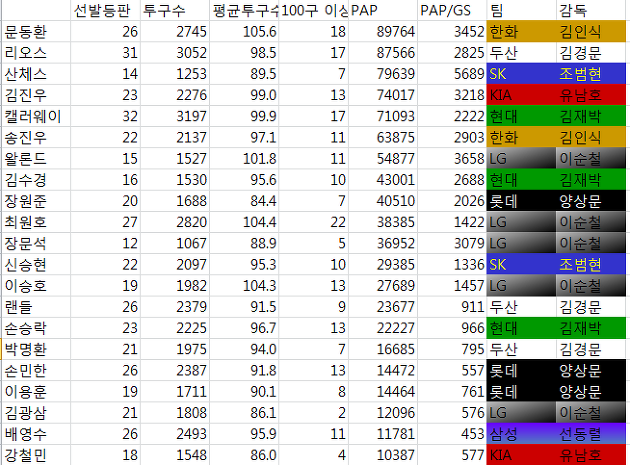This screenshot has width=630, height=465.
Task: Select PAP value 10387
Action: point(383,455)
